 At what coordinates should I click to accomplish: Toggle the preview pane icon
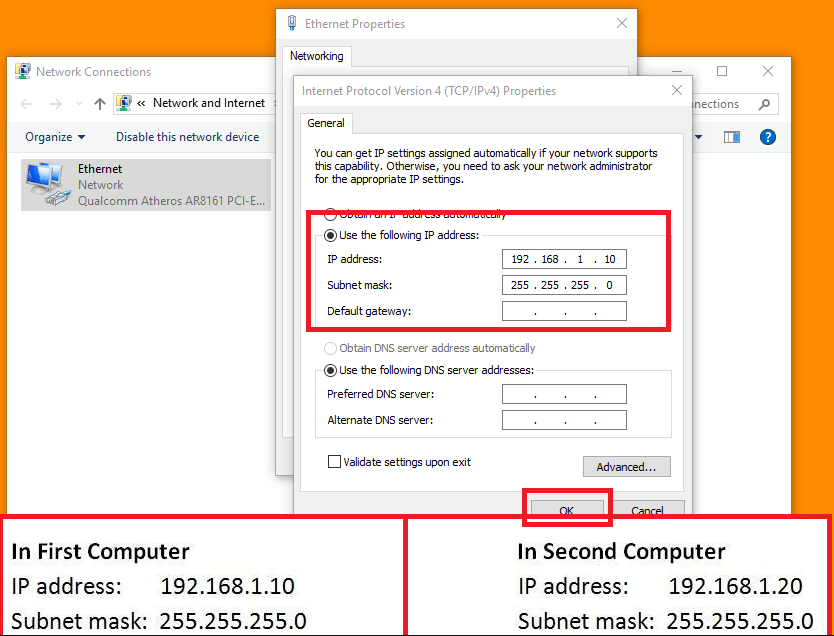pyautogui.click(x=732, y=137)
